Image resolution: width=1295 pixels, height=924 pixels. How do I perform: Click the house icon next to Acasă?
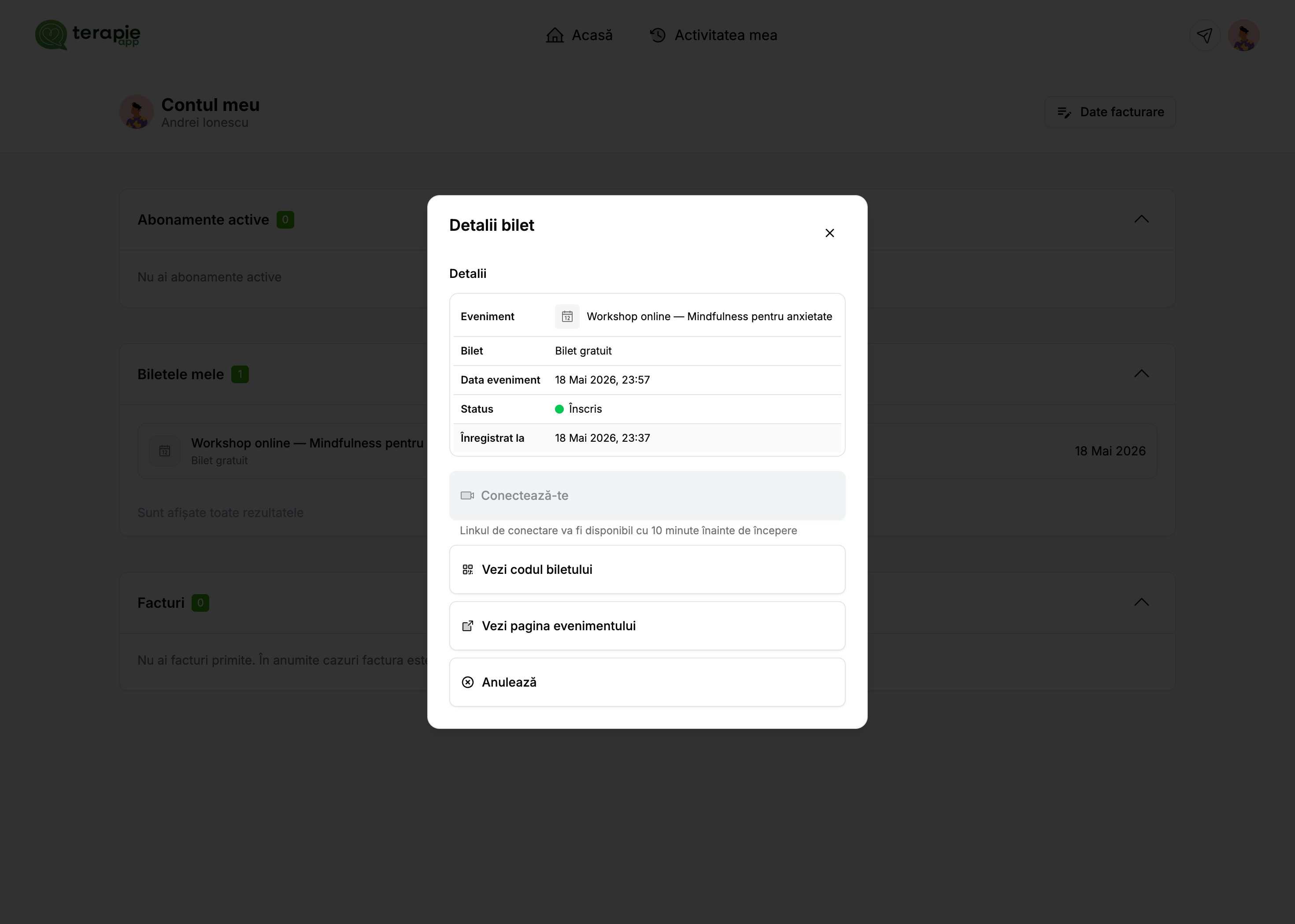[555, 35]
